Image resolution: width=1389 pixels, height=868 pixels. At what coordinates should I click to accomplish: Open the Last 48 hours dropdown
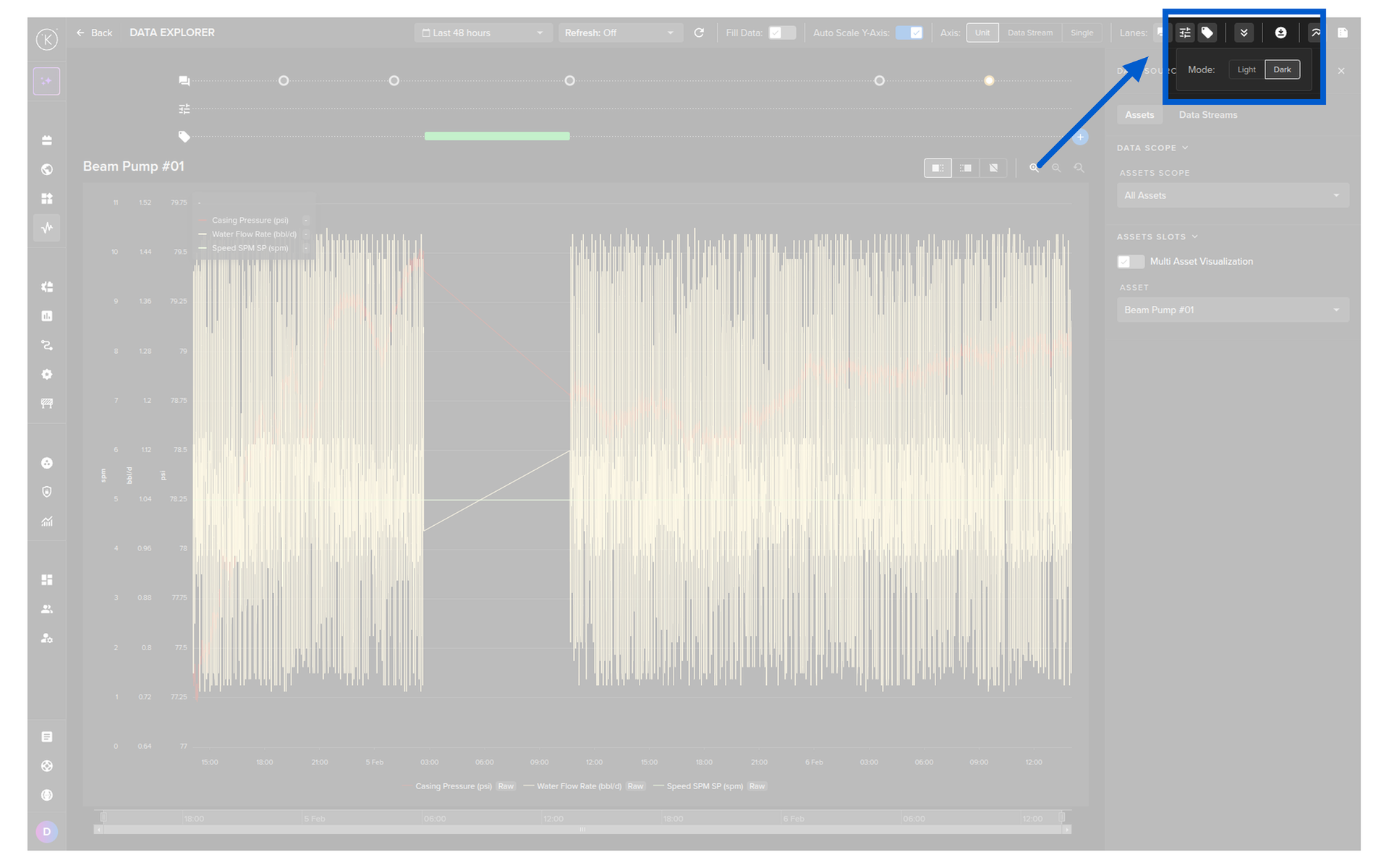[x=482, y=33]
